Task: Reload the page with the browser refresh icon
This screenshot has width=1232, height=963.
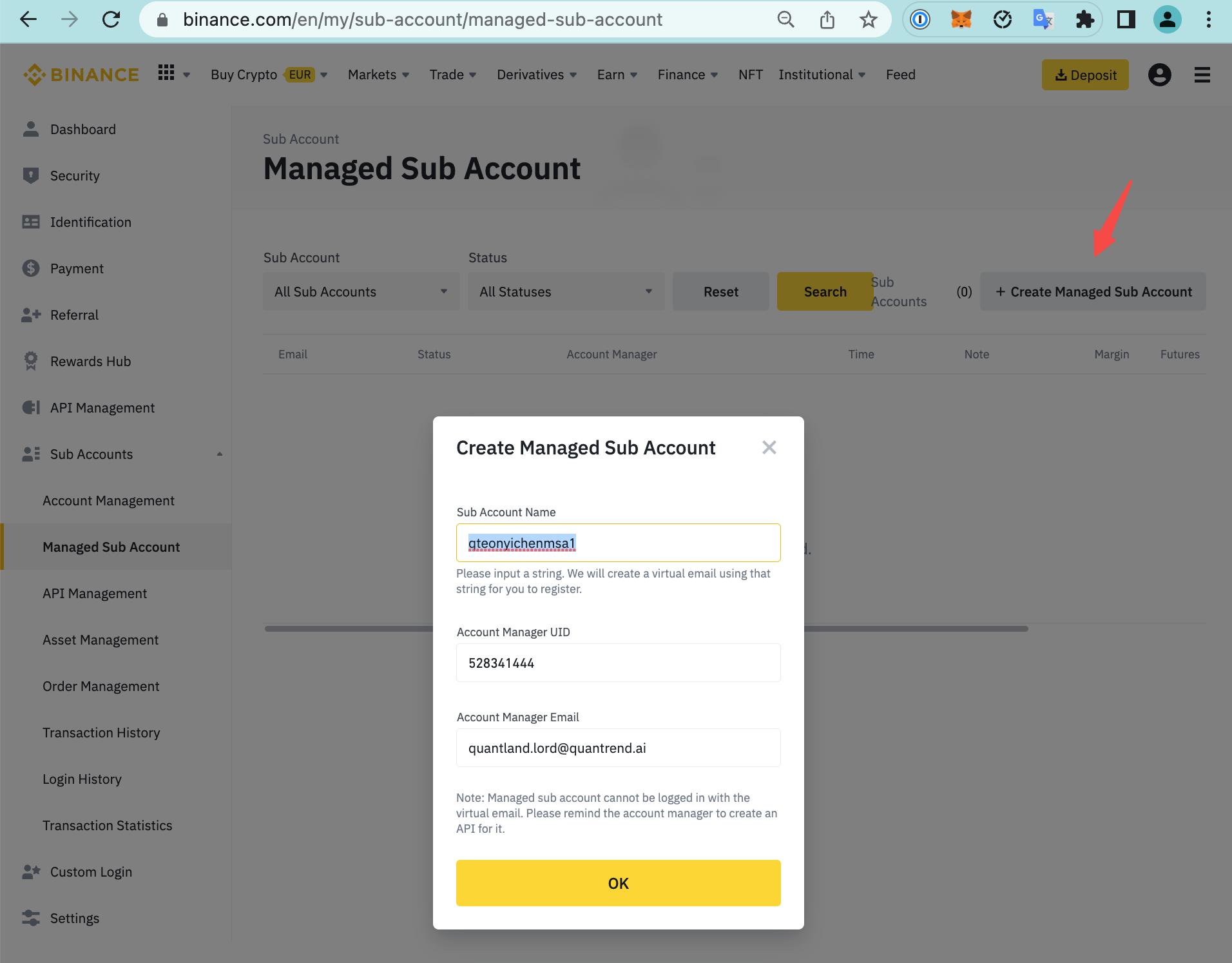Action: 111,20
